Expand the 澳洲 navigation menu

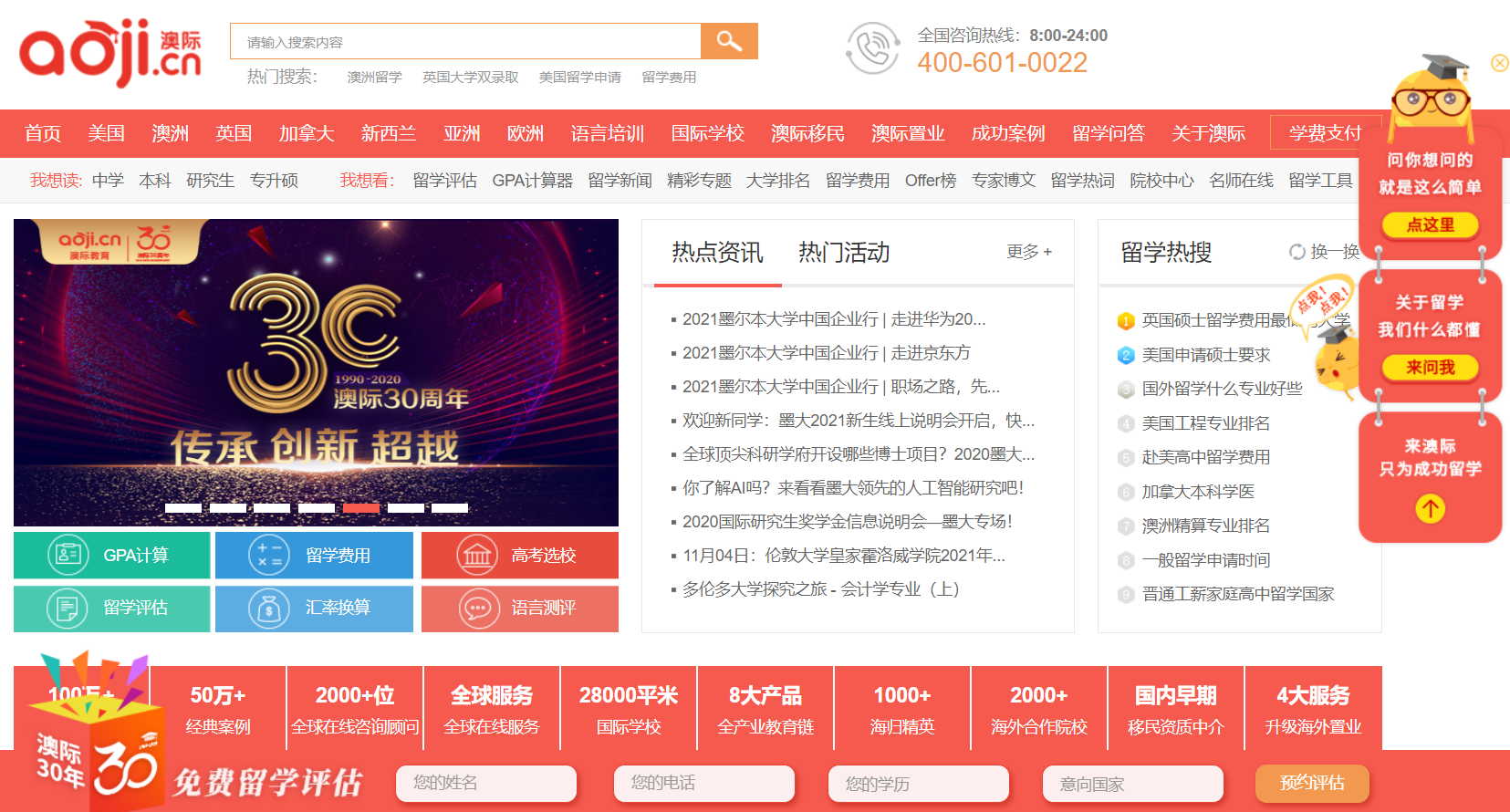(x=170, y=133)
